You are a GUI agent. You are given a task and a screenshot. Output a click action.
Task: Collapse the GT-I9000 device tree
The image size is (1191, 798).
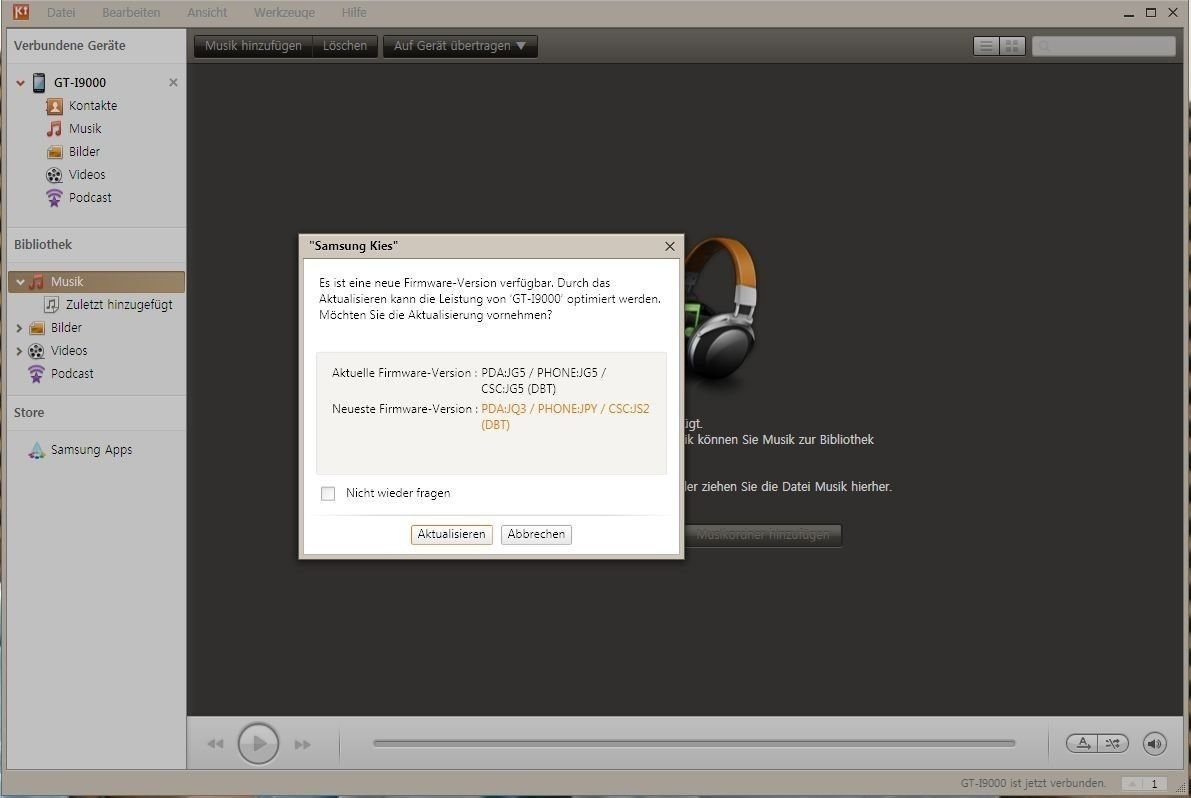pos(21,83)
